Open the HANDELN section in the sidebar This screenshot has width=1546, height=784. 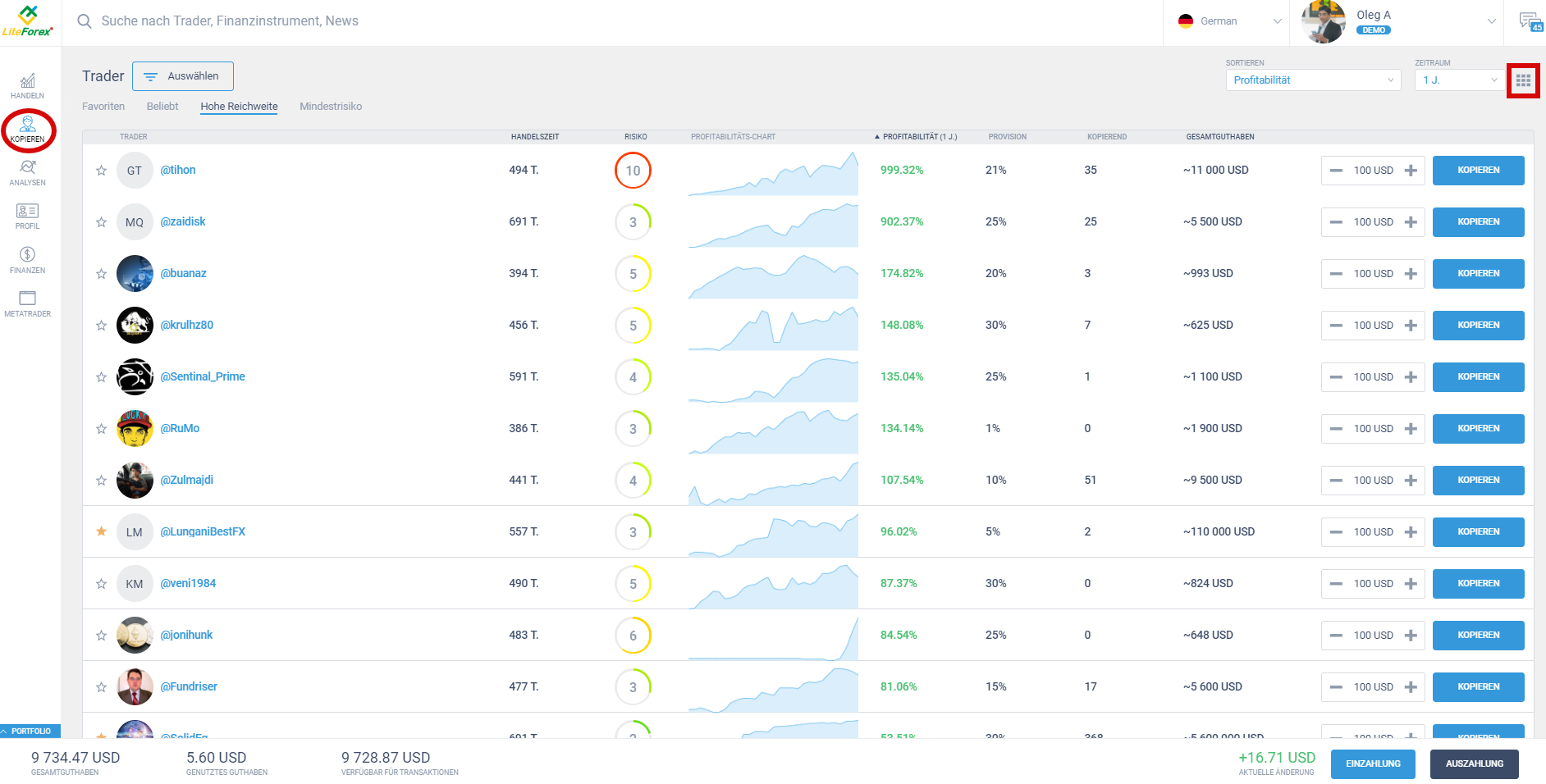tap(27, 84)
